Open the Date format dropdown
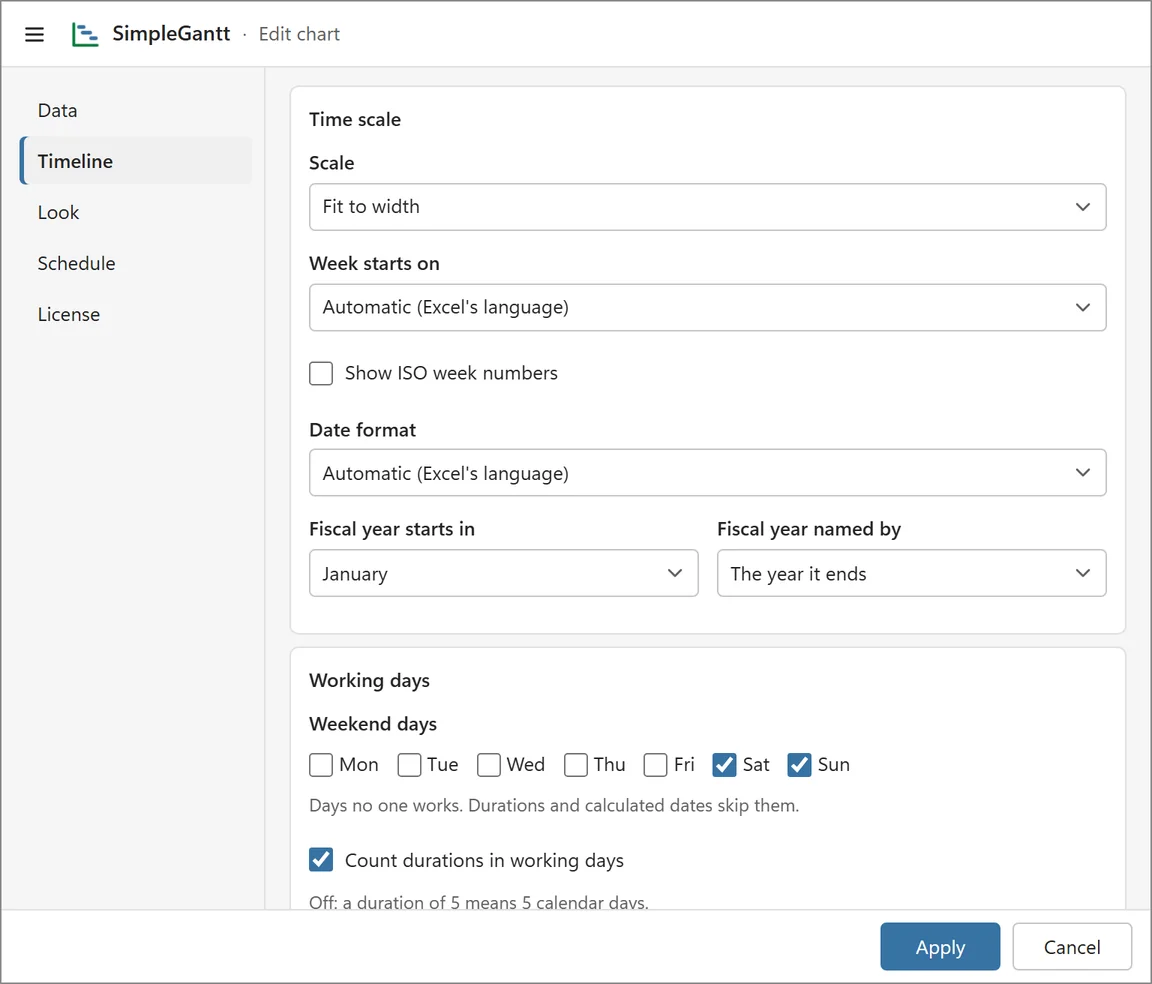Viewport: 1152px width, 984px height. [x=708, y=473]
